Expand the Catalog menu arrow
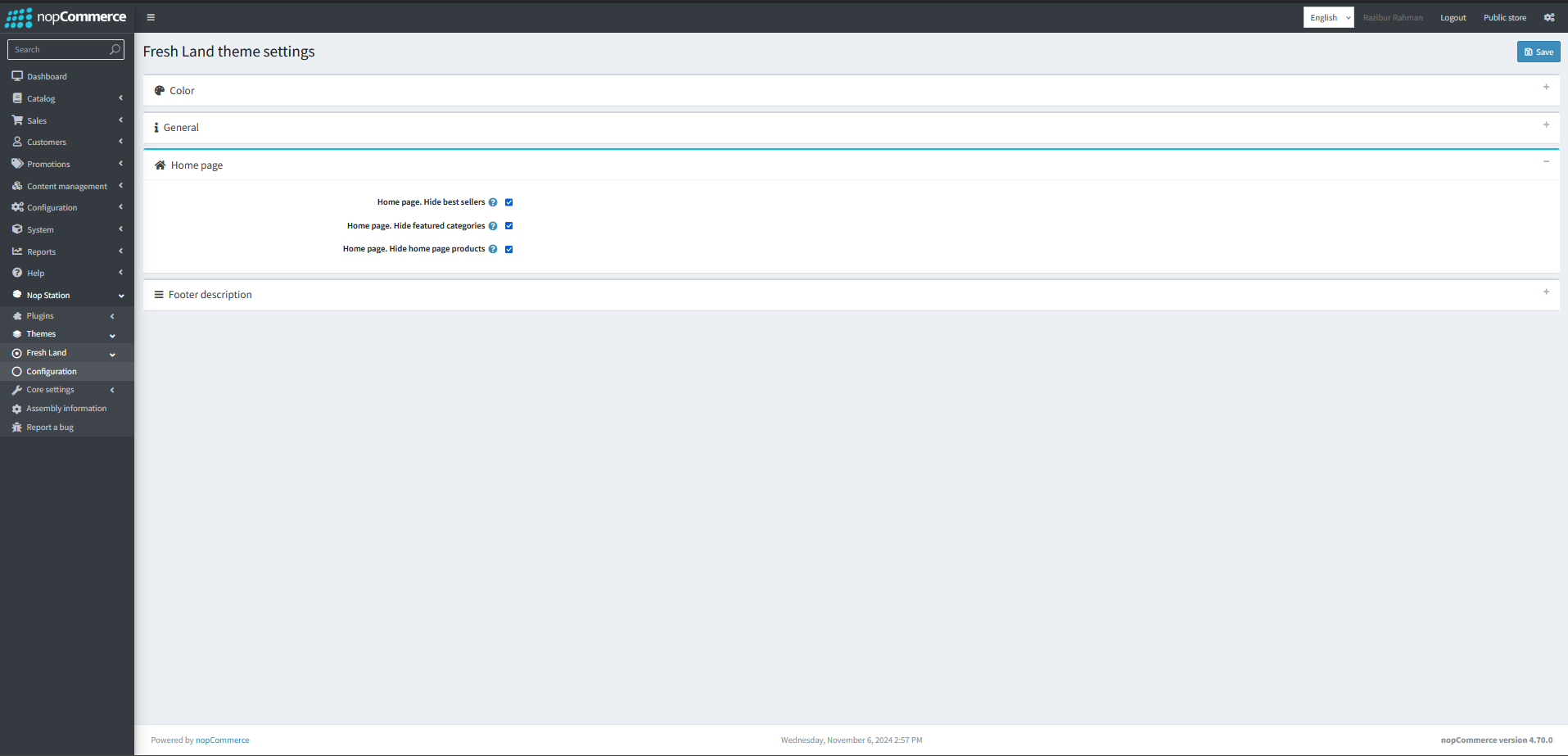The width and height of the screenshot is (1568, 756). pyautogui.click(x=120, y=98)
